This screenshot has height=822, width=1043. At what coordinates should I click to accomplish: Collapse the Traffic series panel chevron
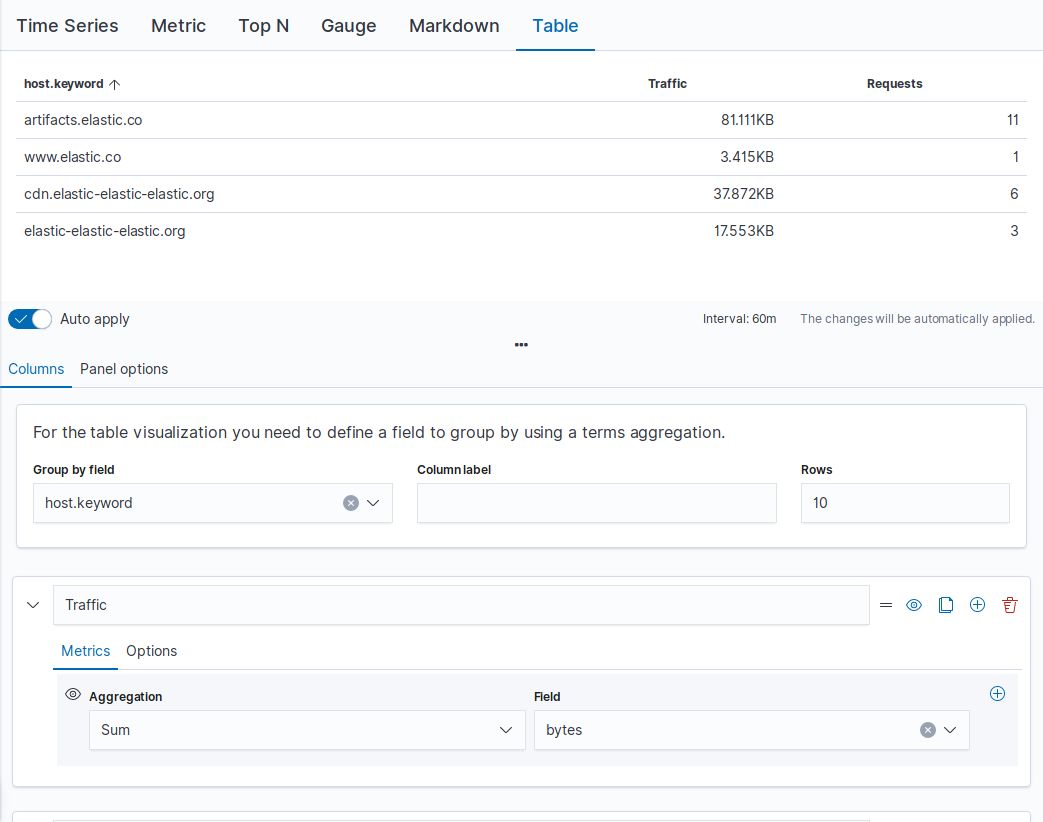click(33, 605)
